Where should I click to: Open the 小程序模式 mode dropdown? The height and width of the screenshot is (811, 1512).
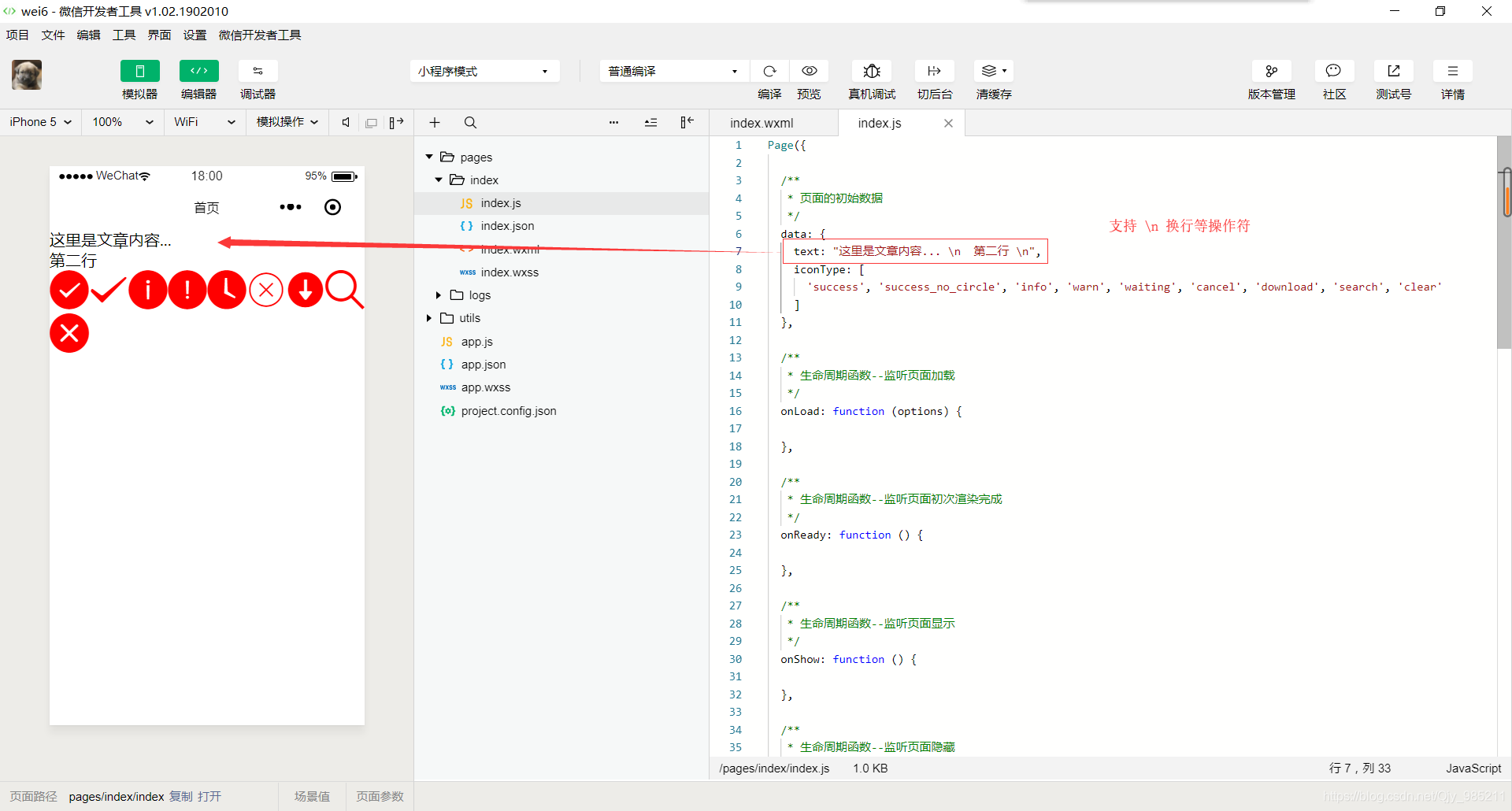(484, 71)
